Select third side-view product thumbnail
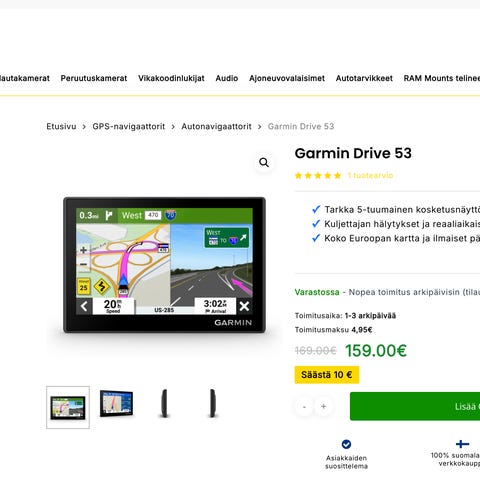 [x=164, y=403]
